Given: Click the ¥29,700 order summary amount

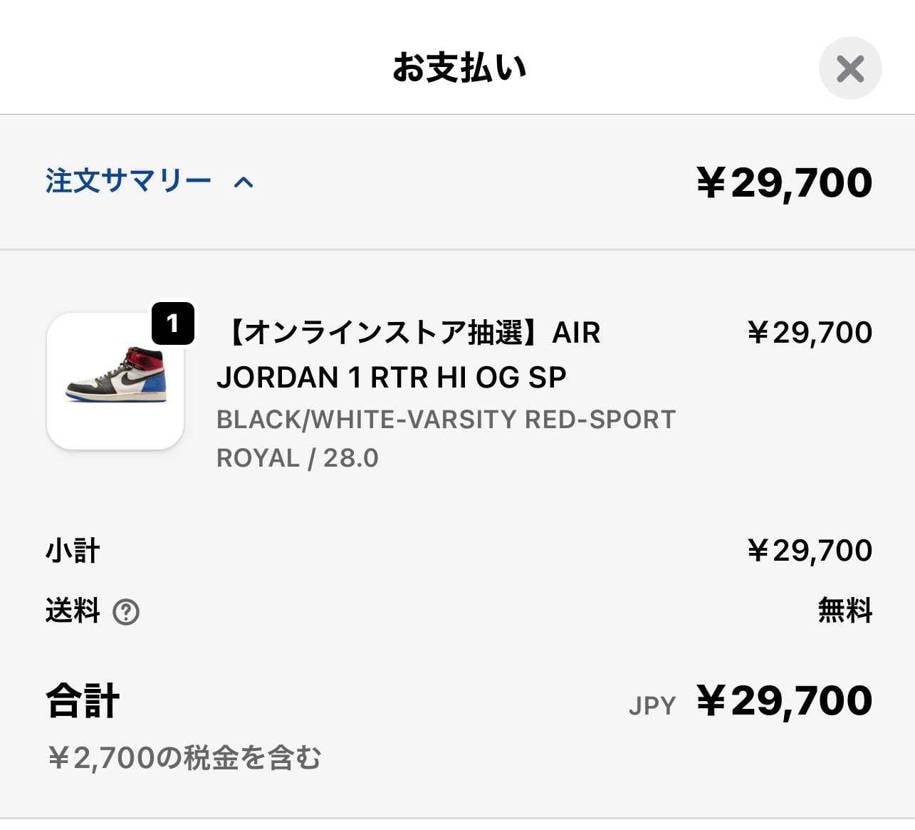Looking at the screenshot, I should click(x=786, y=181).
